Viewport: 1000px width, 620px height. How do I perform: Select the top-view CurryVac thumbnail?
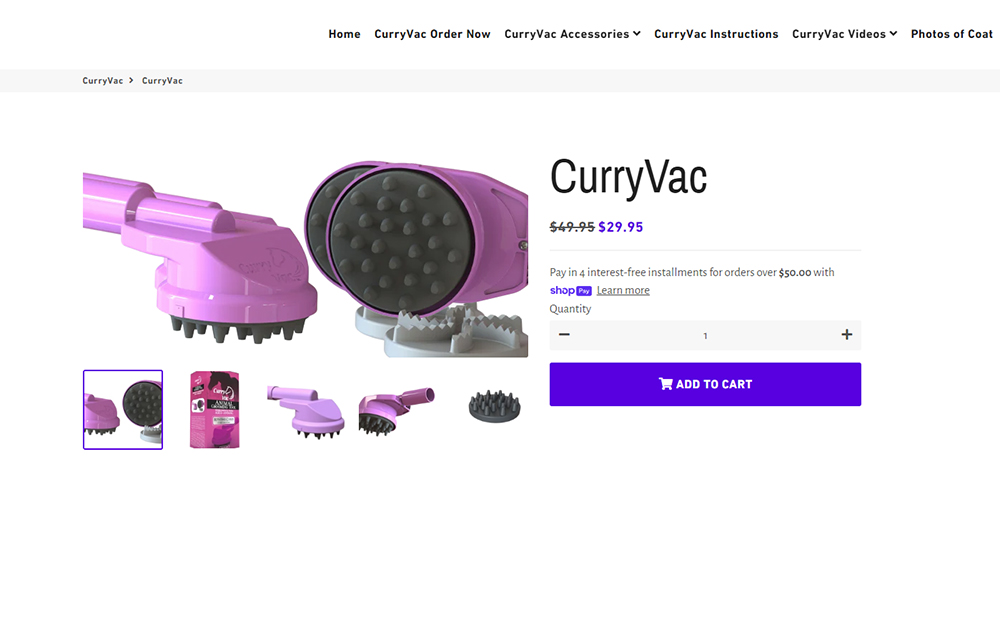[305, 411]
